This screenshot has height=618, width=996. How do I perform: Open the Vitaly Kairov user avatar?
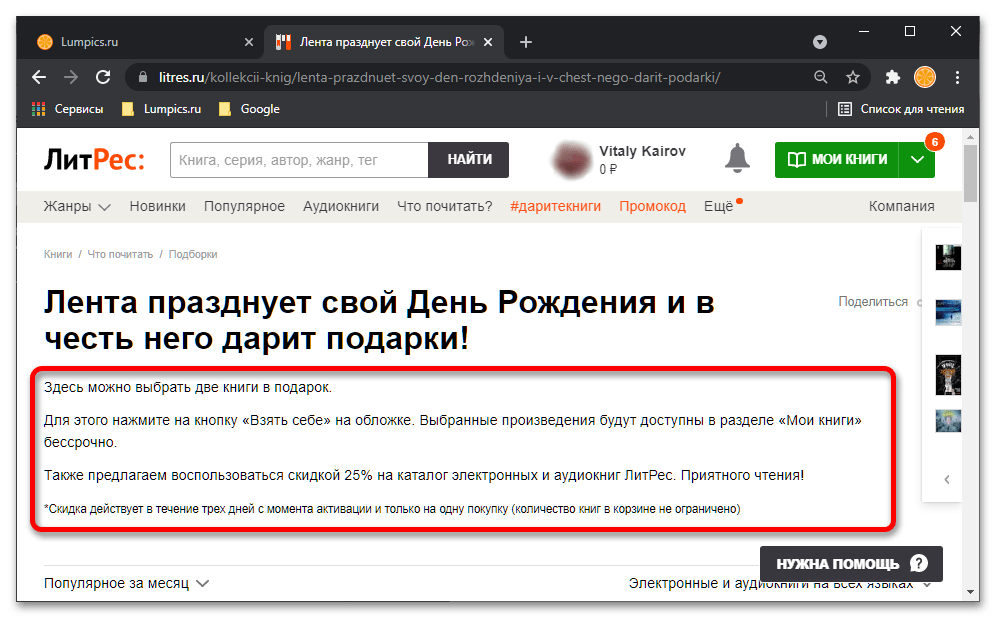571,159
